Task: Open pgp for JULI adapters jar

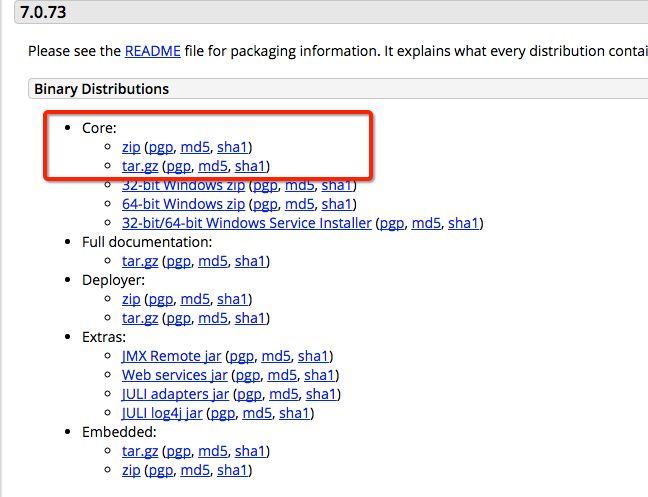Action: pos(250,394)
